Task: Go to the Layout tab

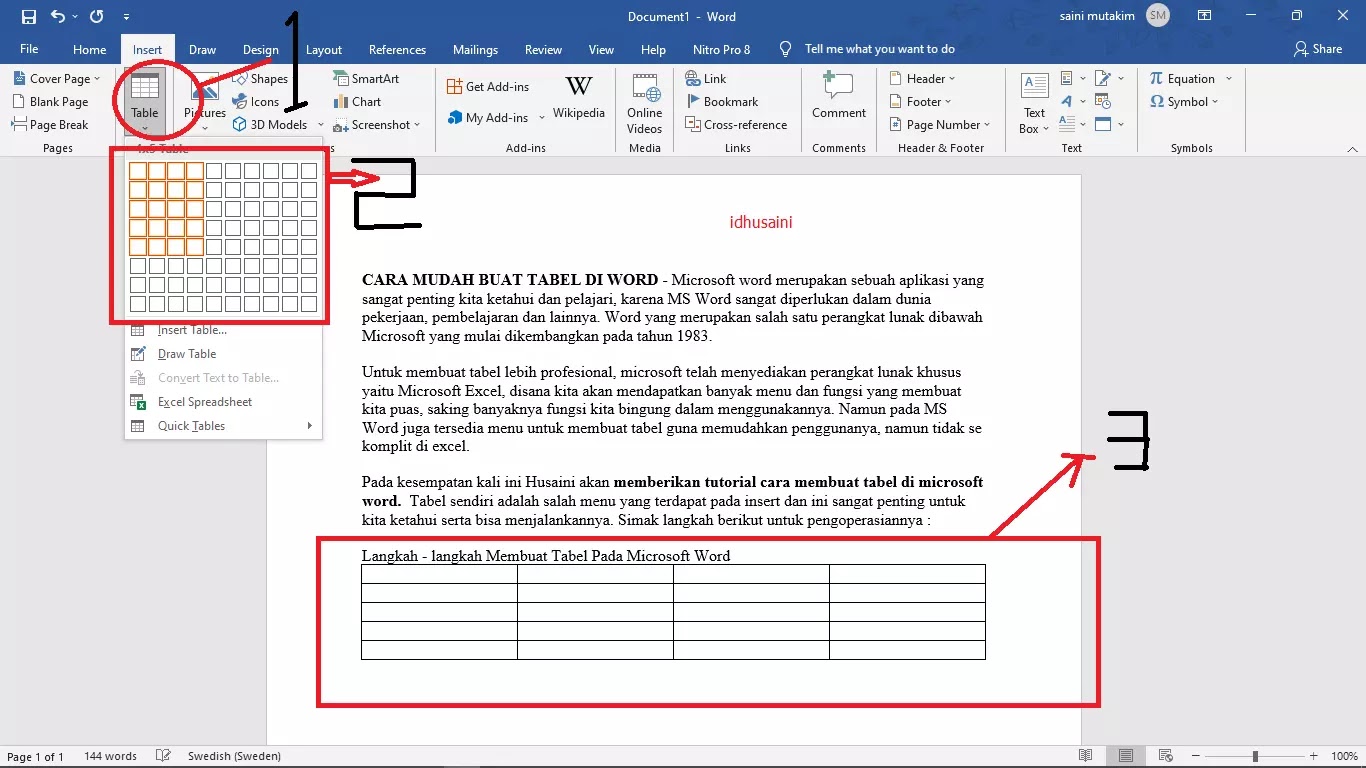Action: click(324, 49)
